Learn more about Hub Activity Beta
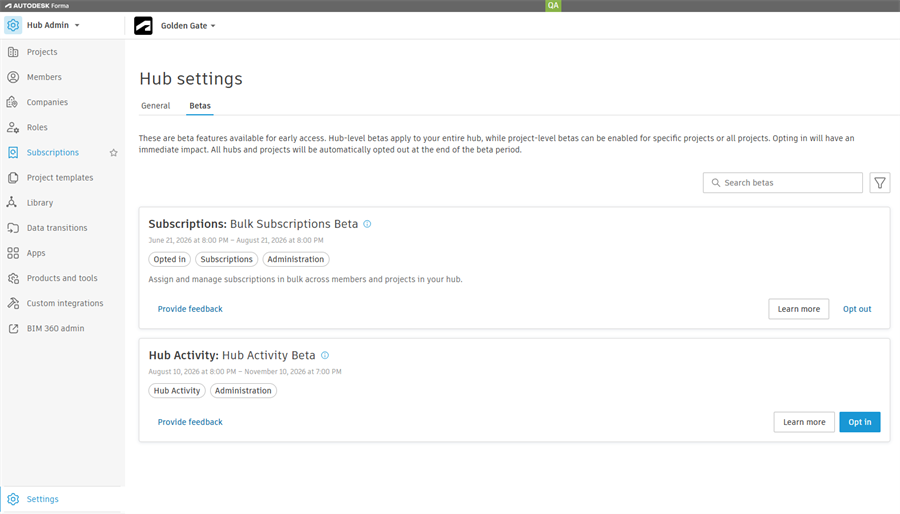Viewport: 900px width, 514px height. click(804, 422)
